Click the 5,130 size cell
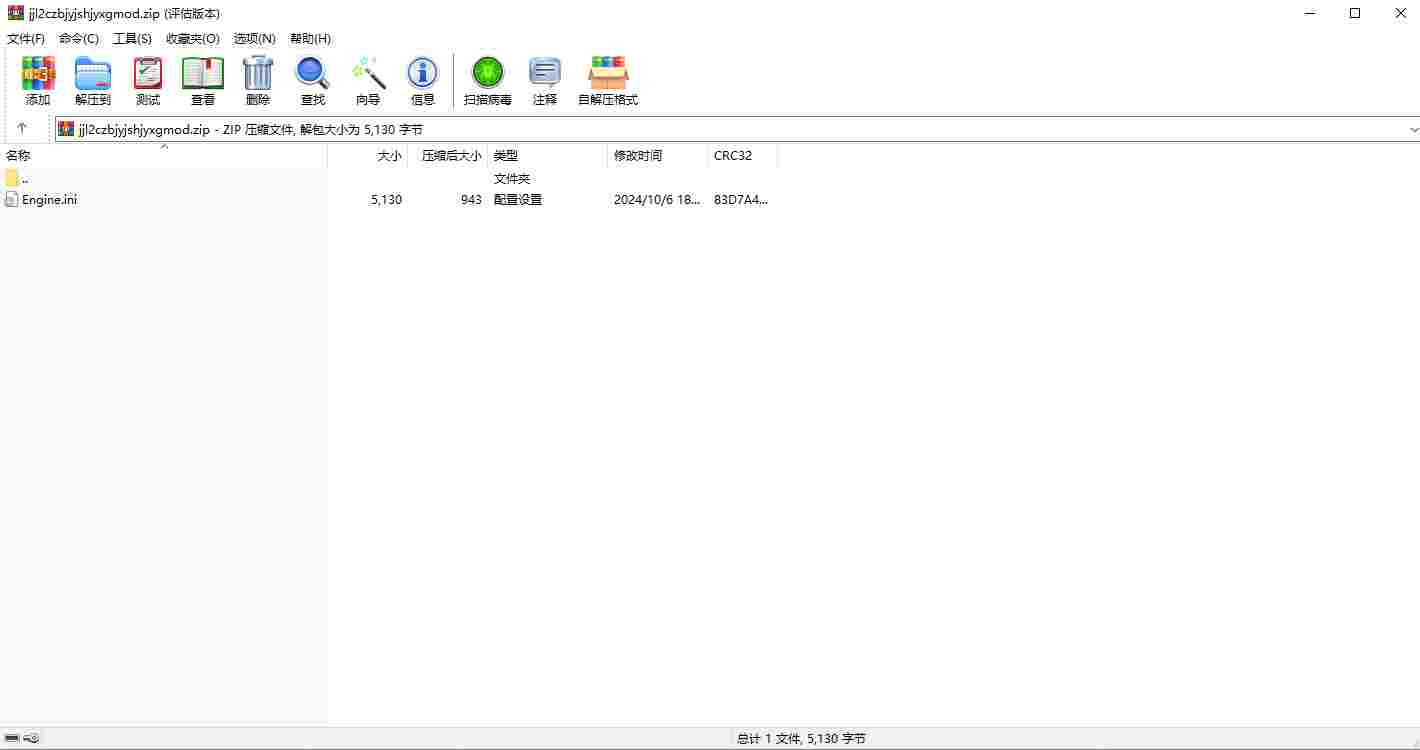 pyautogui.click(x=386, y=199)
